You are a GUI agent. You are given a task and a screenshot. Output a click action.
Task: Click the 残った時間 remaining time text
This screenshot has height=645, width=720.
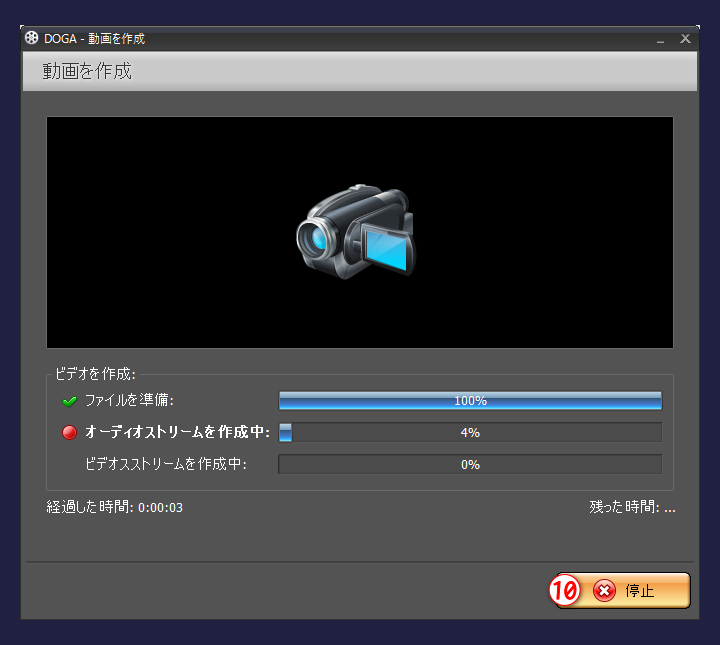(632, 507)
